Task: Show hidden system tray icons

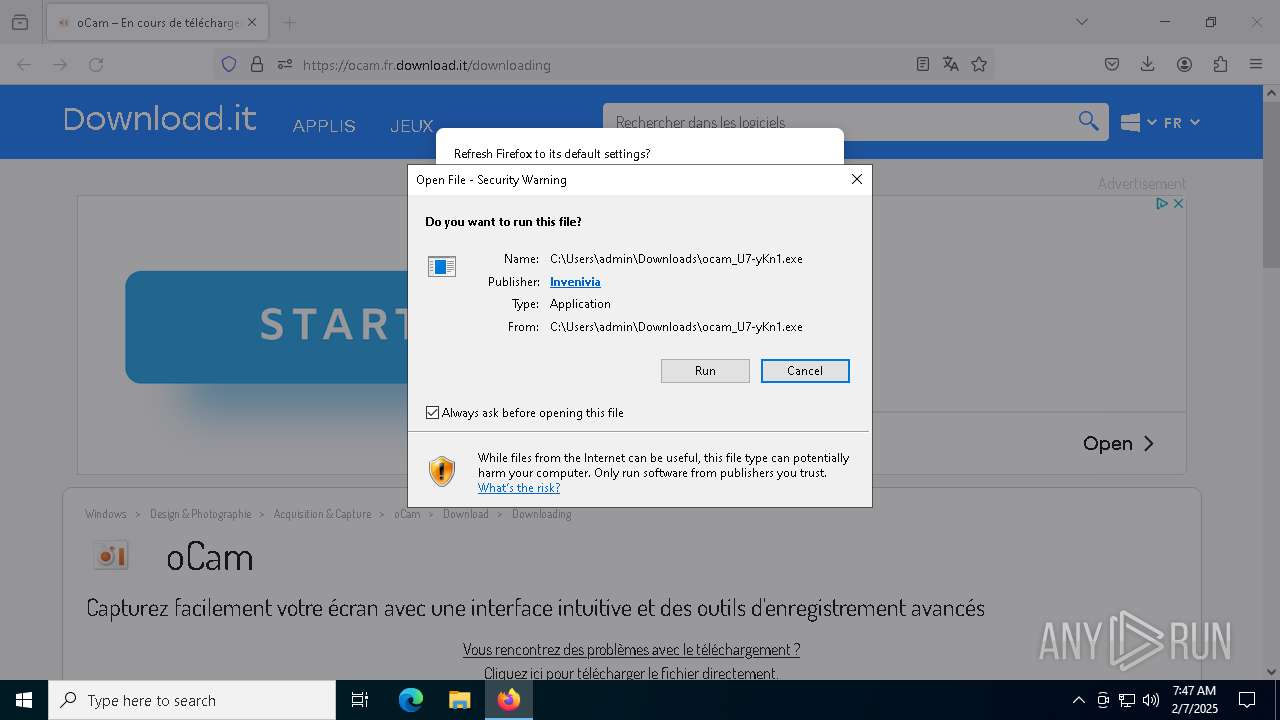Action: [x=1078, y=700]
